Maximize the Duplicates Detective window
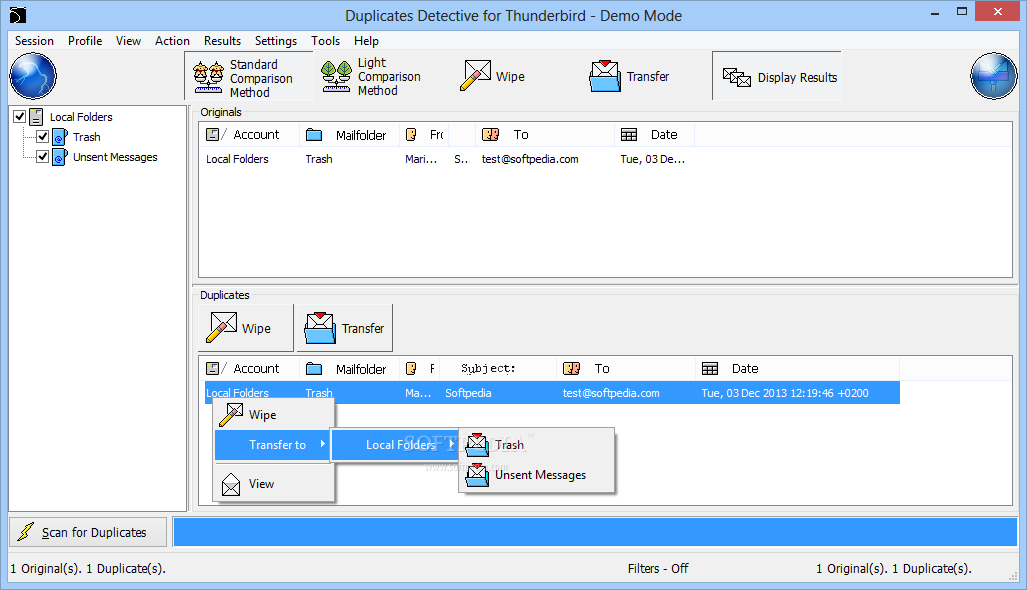The width and height of the screenshot is (1027, 590). pos(962,12)
